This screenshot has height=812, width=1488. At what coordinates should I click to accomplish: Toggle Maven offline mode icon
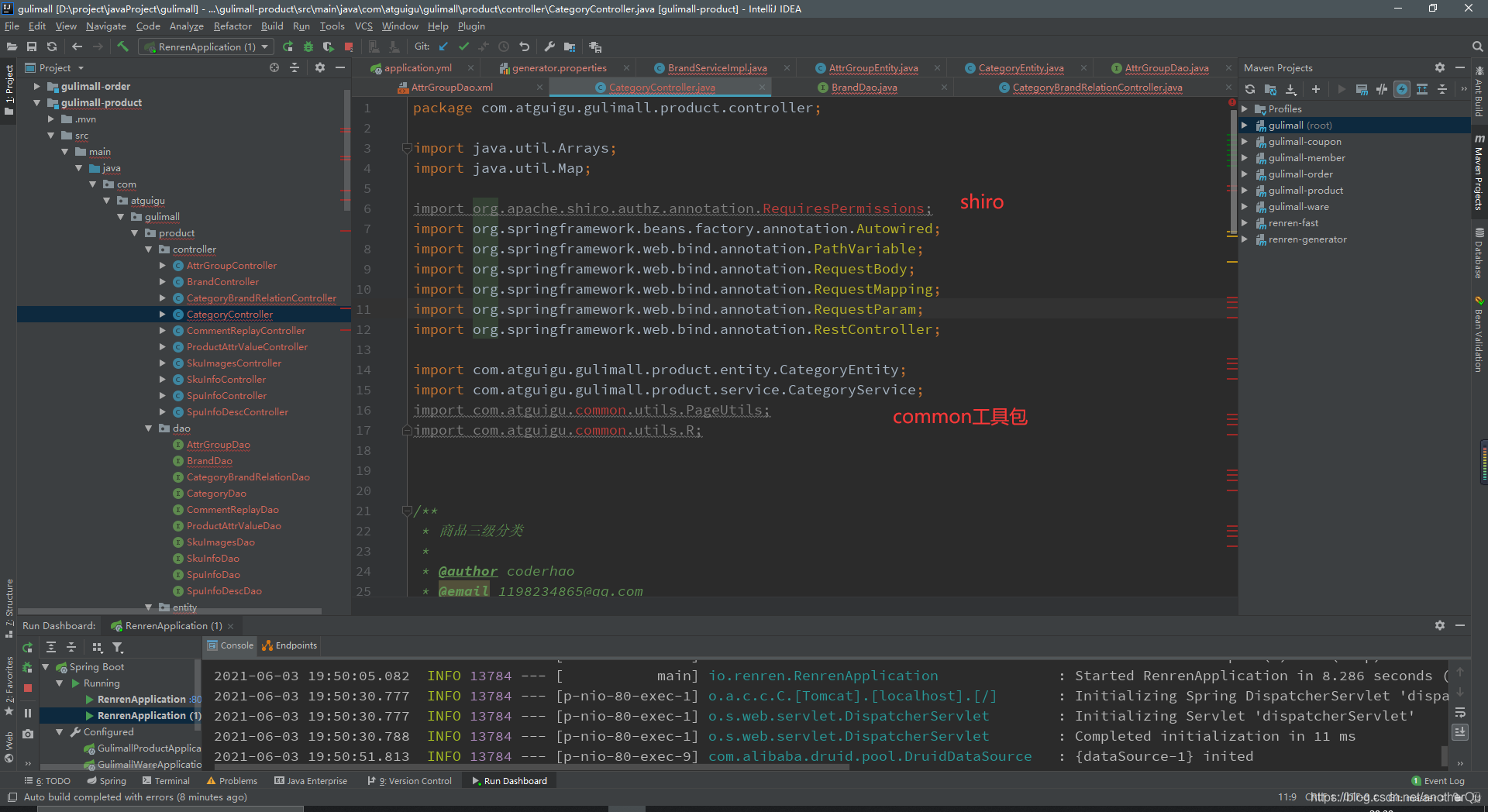coord(1382,89)
